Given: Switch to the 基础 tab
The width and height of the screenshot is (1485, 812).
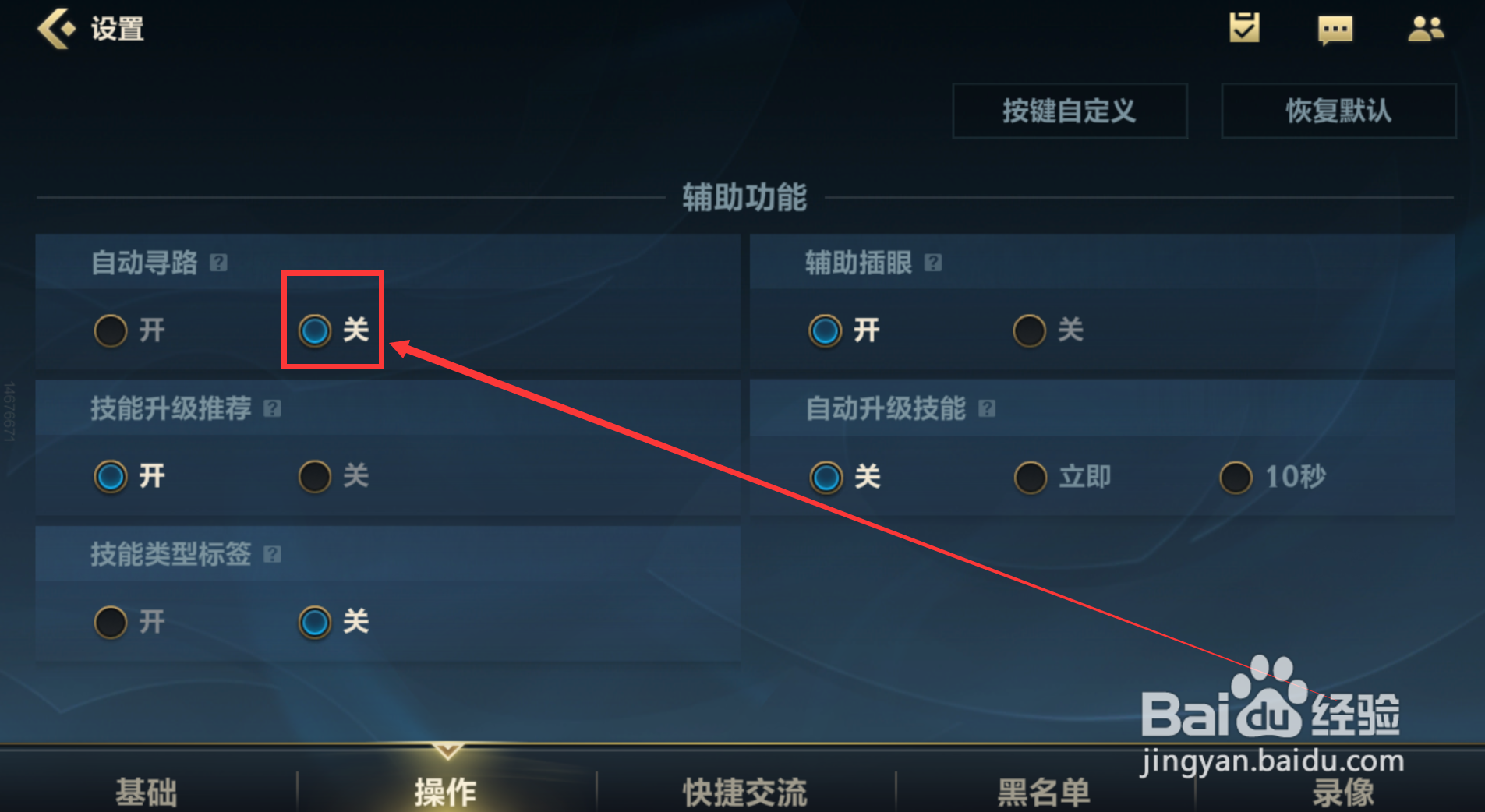Looking at the screenshot, I should [147, 791].
